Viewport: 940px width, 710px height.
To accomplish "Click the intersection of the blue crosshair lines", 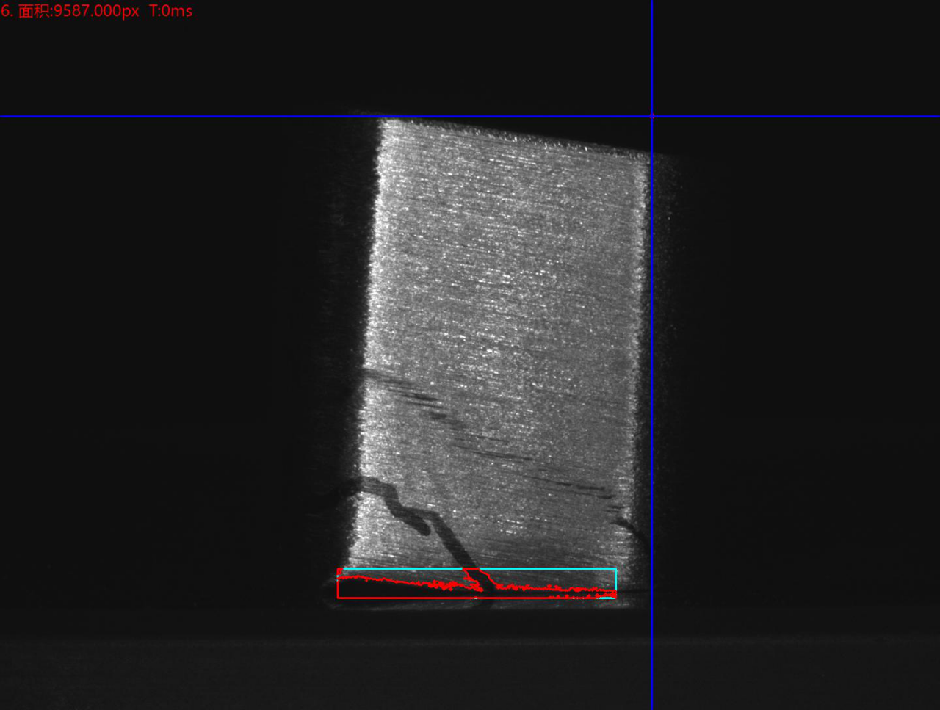I will [x=652, y=117].
